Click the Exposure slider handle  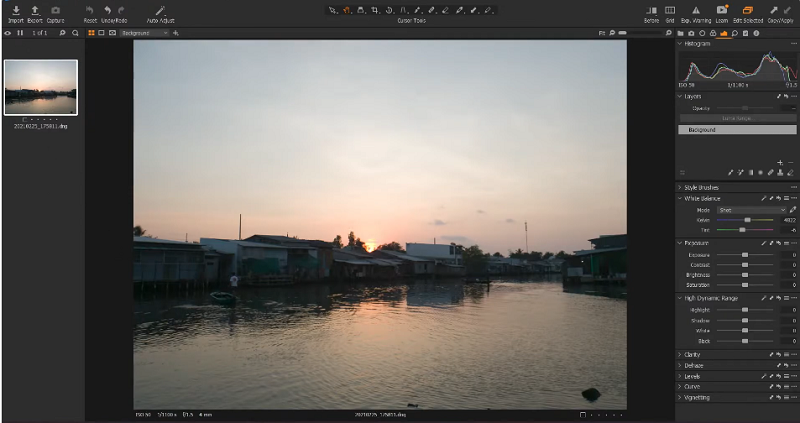745,255
